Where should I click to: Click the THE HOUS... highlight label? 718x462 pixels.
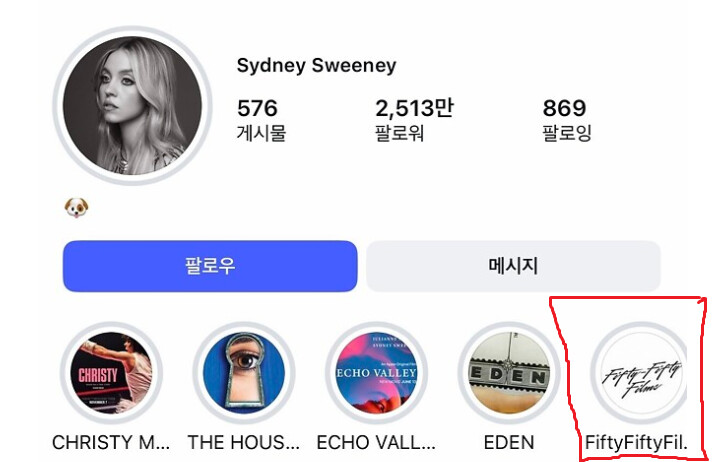pos(244,443)
